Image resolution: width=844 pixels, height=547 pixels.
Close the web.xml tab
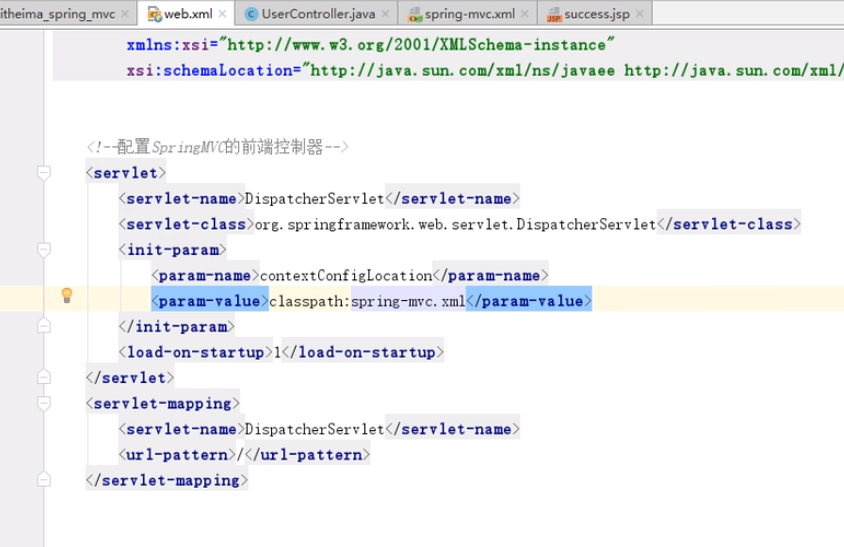(222, 14)
